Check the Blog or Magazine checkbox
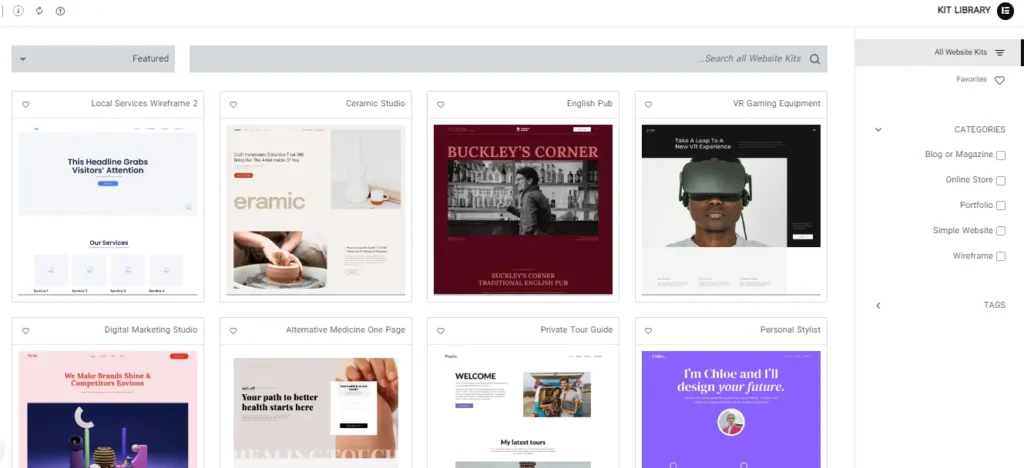This screenshot has width=1024, height=468. click(1000, 155)
